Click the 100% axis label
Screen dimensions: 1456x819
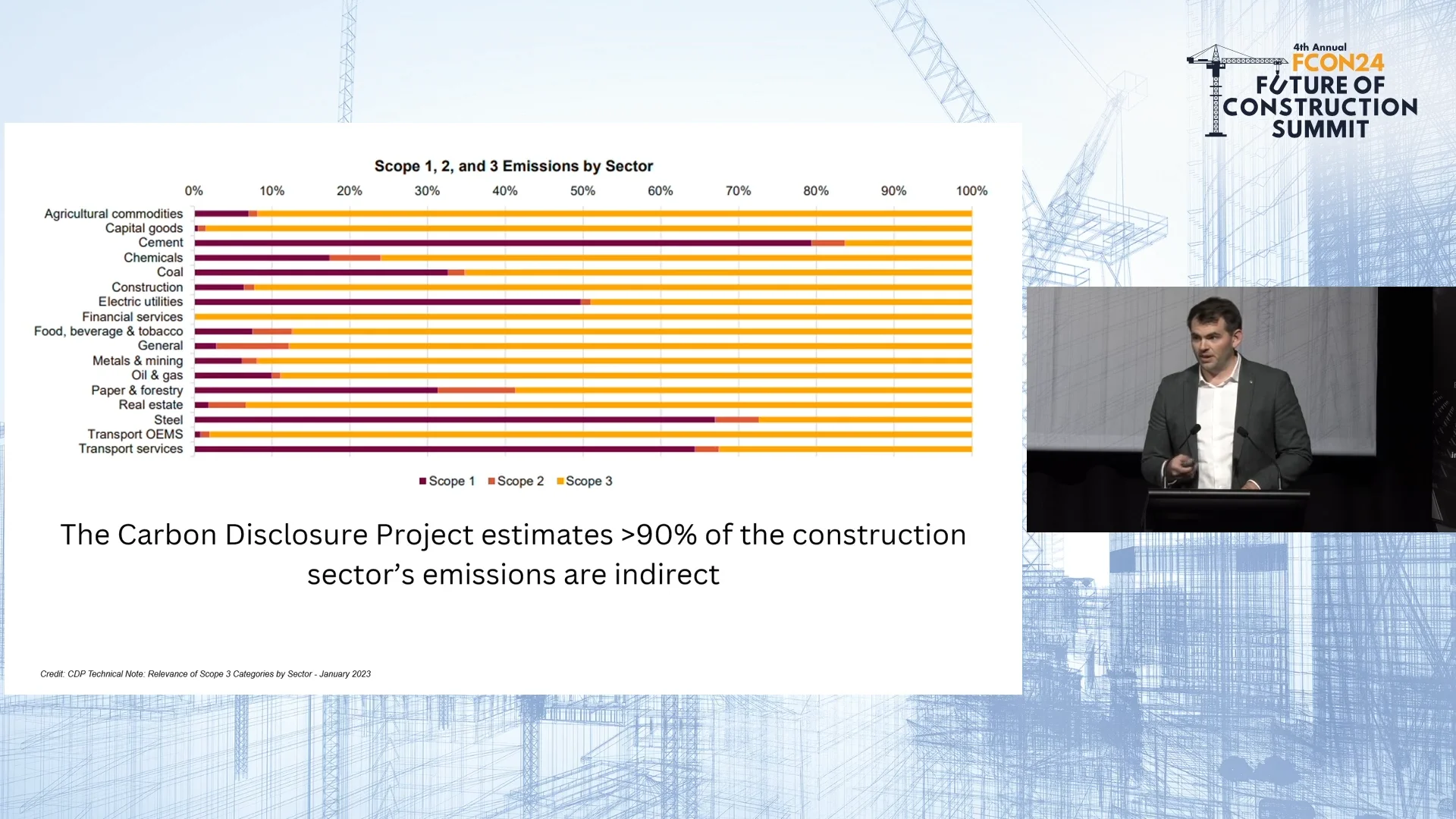tap(971, 191)
